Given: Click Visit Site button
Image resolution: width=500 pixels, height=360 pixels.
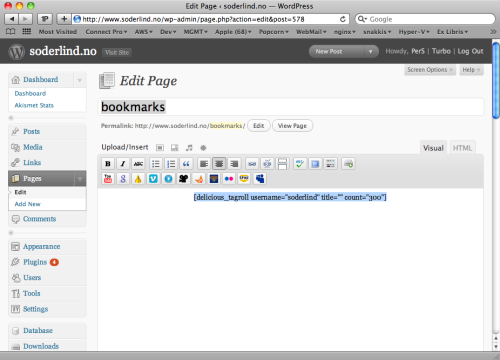Looking at the screenshot, I should pyautogui.click(x=117, y=52).
